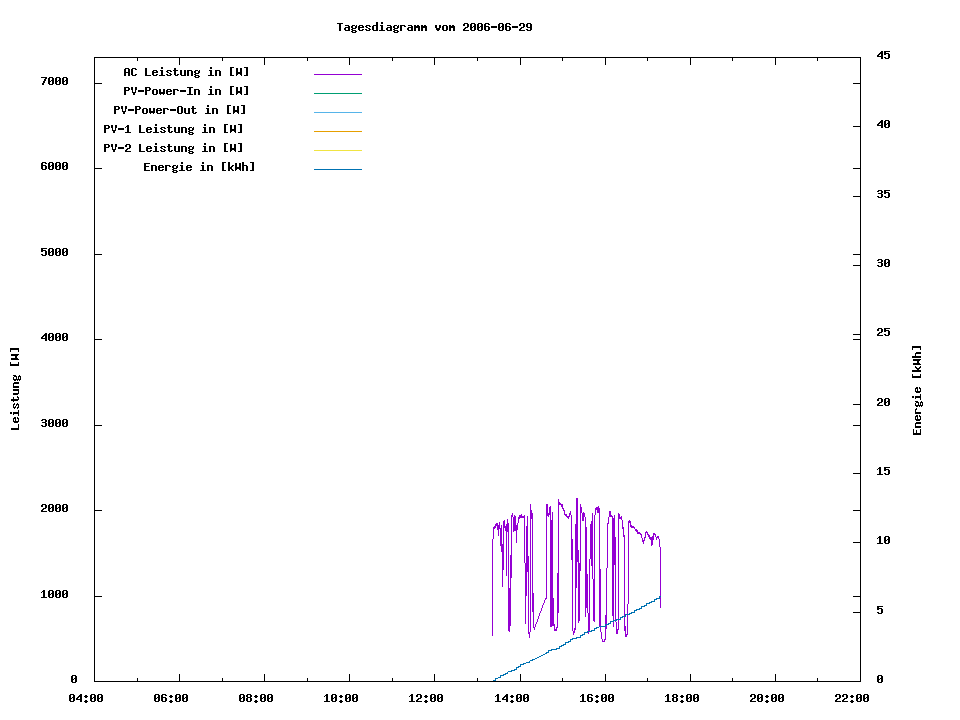Click the 45 tick label on right axis

coord(883,55)
